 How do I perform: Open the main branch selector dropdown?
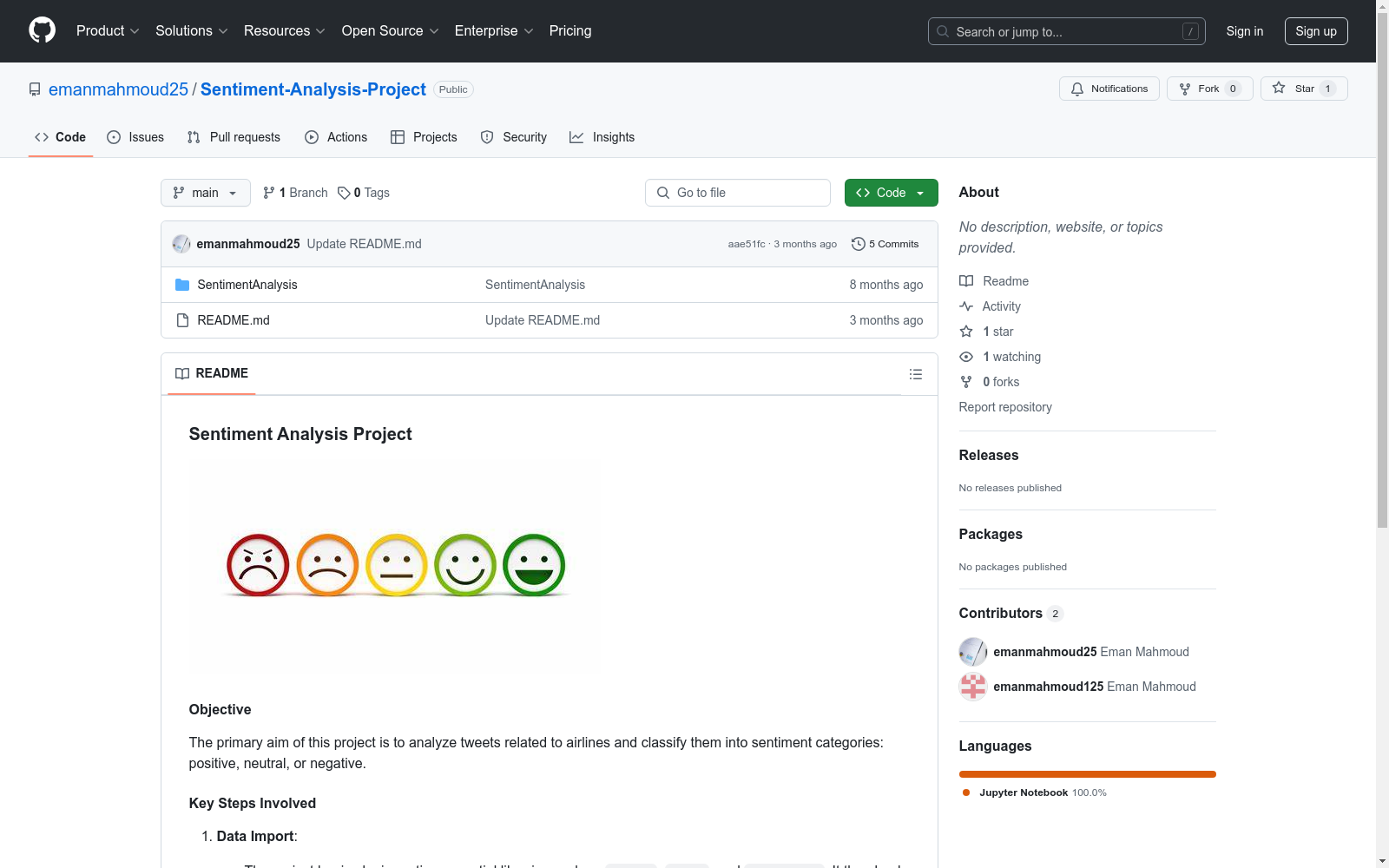tap(206, 193)
